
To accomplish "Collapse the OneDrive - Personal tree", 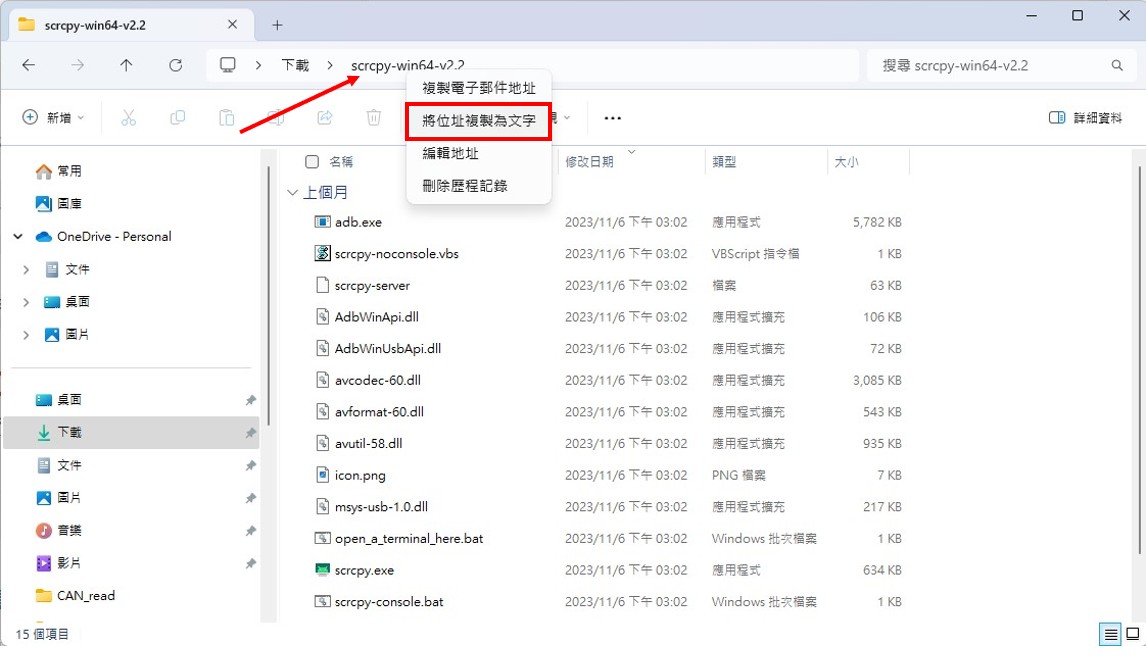I will coord(18,236).
